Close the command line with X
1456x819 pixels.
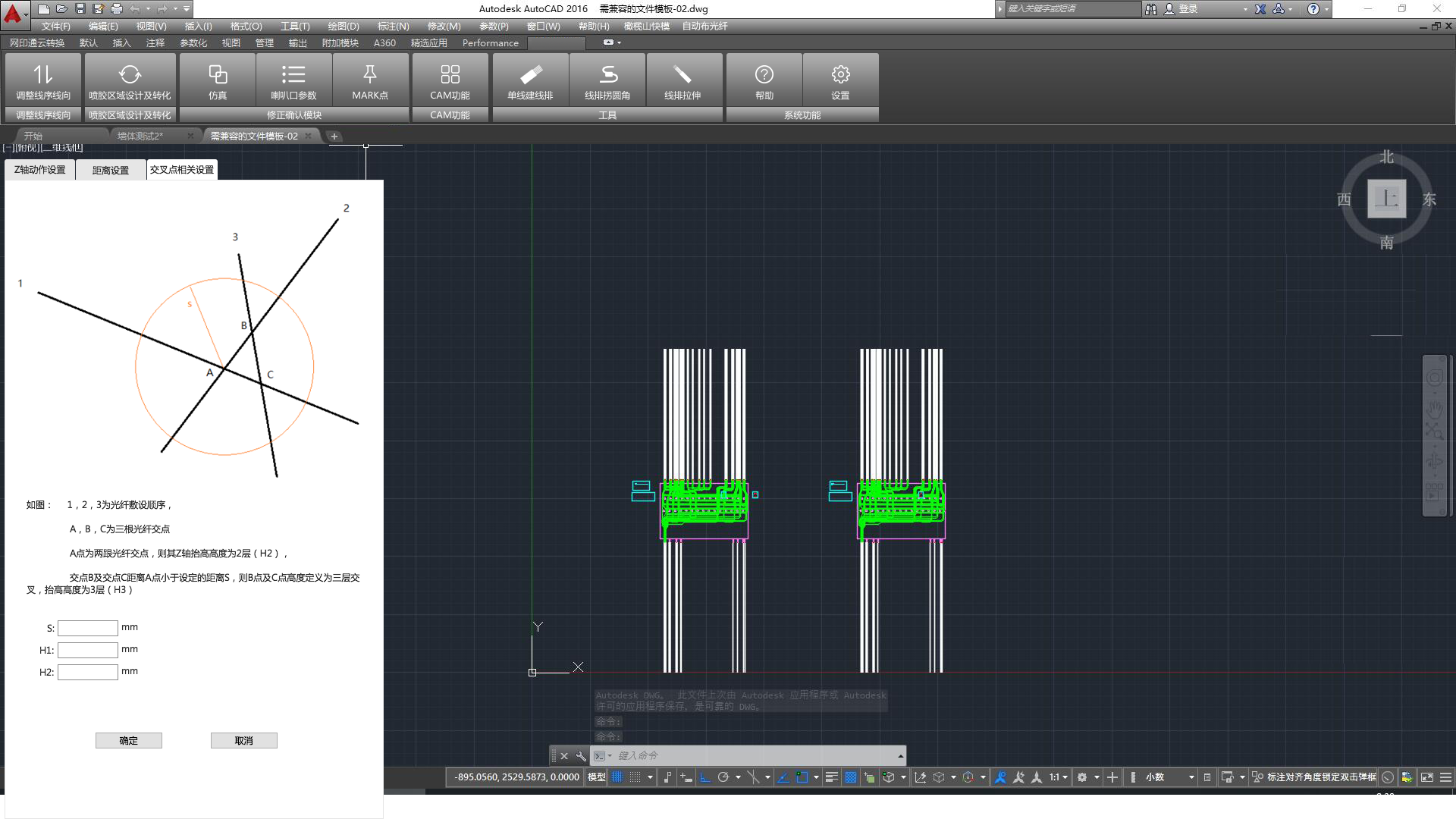564,756
